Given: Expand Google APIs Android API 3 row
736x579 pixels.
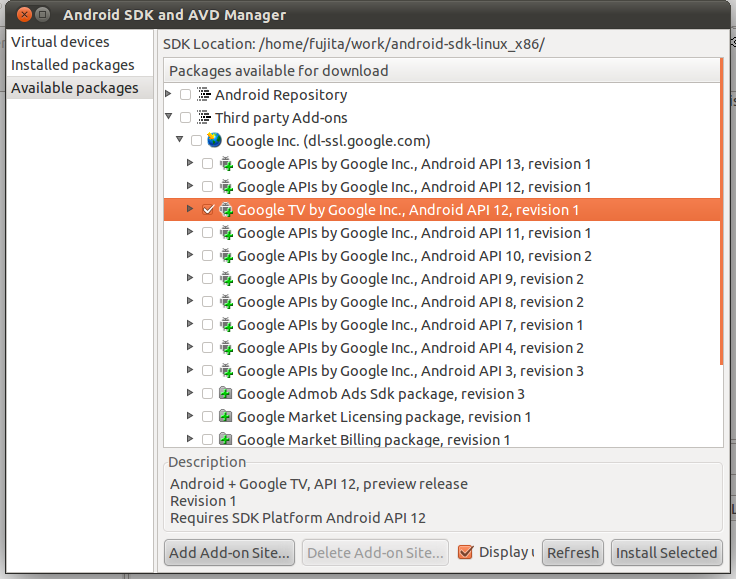Looking at the screenshot, I should (190, 370).
